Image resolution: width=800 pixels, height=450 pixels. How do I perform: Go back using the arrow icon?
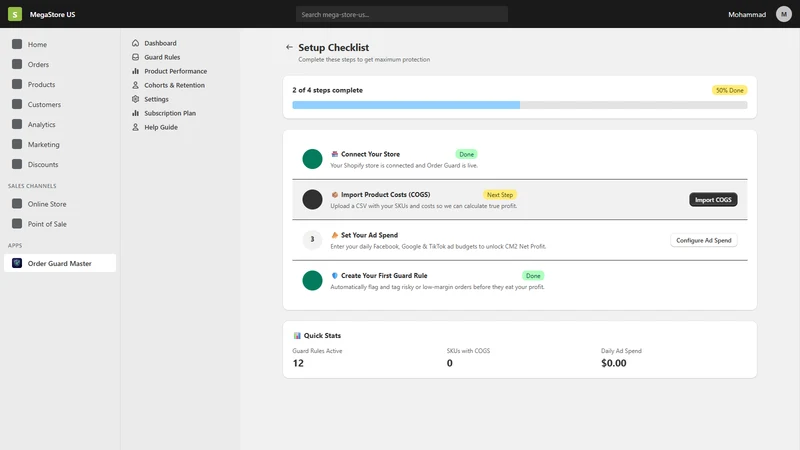[289, 47]
